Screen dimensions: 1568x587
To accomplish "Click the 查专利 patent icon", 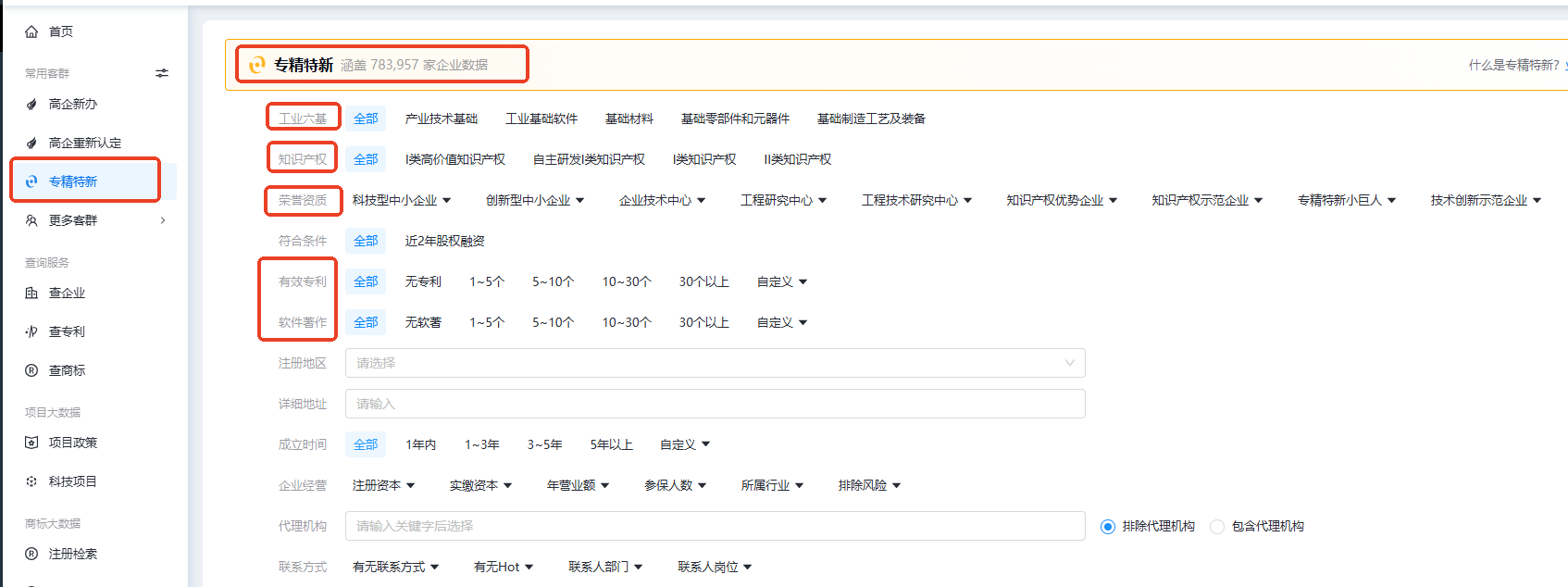I will pos(31,331).
